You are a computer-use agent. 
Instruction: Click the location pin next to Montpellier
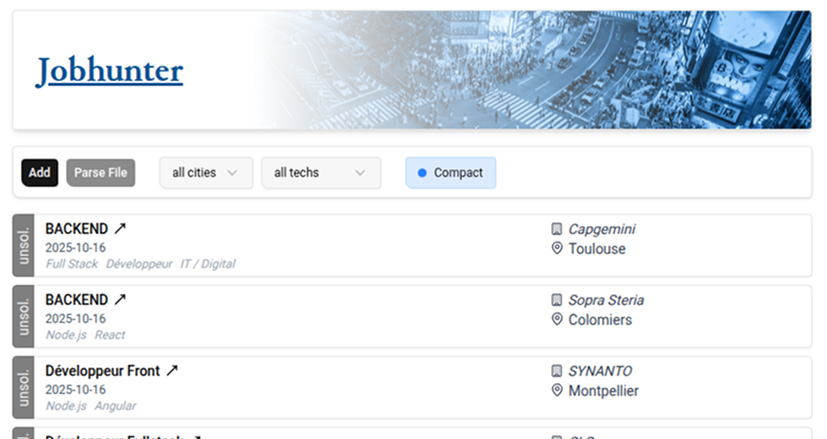(x=556, y=390)
